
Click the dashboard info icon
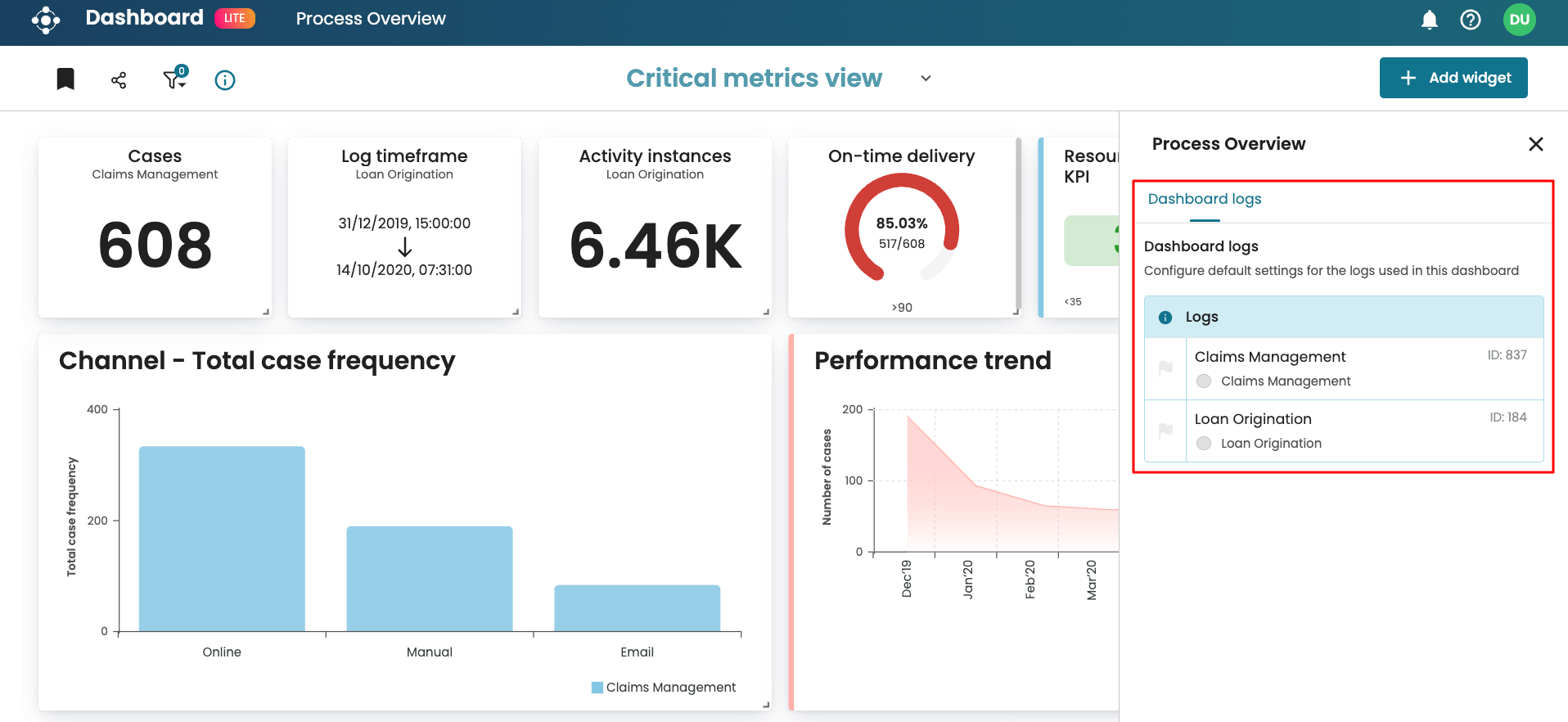tap(225, 79)
